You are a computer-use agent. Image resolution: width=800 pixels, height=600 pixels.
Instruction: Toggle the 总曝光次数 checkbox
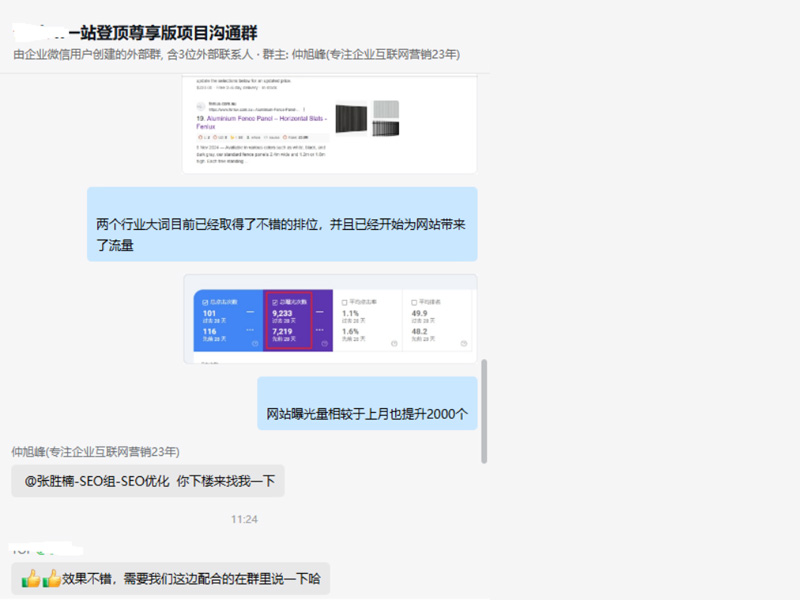(275, 302)
